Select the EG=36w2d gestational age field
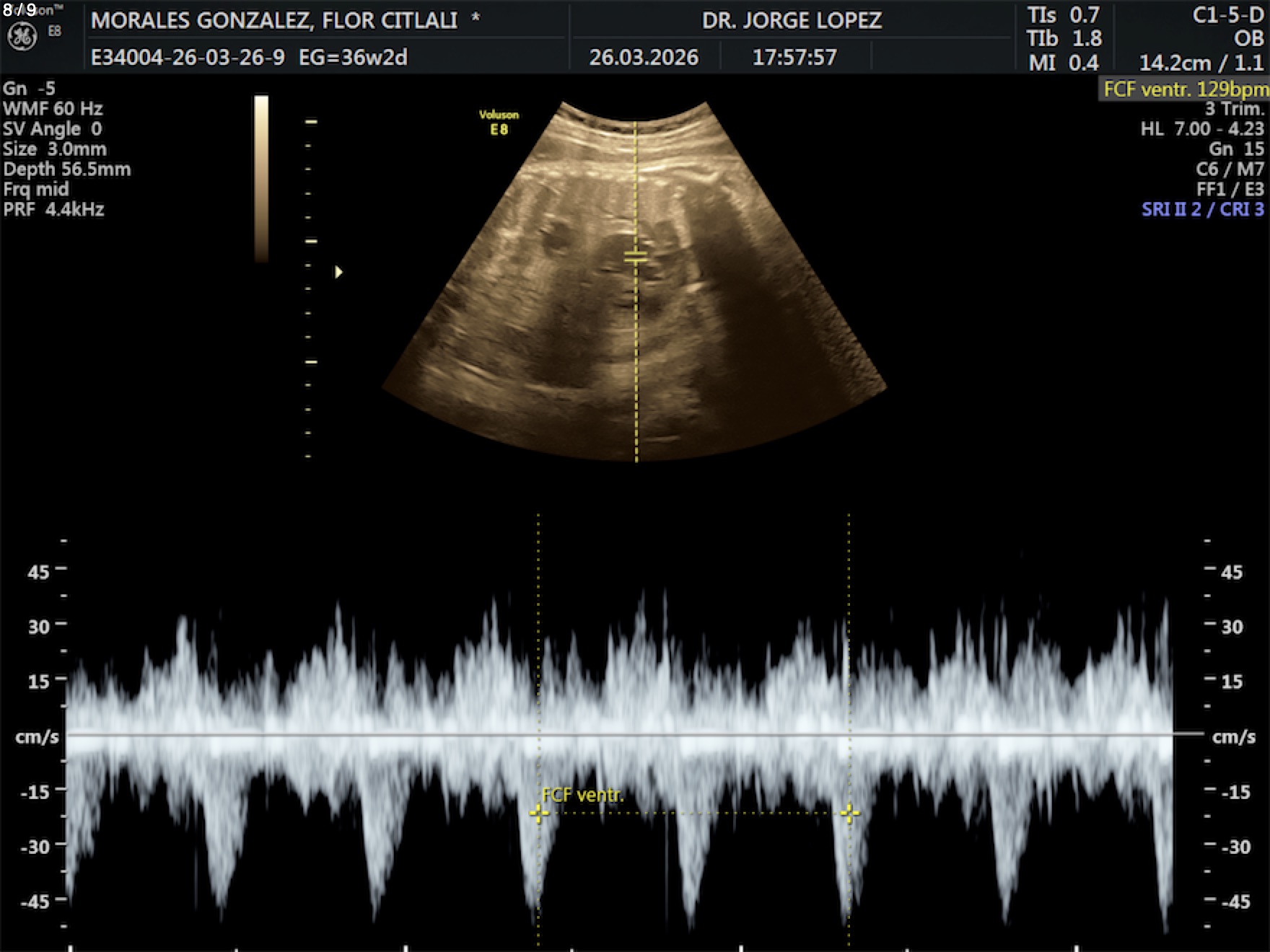The width and height of the screenshot is (1270, 952). pyautogui.click(x=353, y=57)
